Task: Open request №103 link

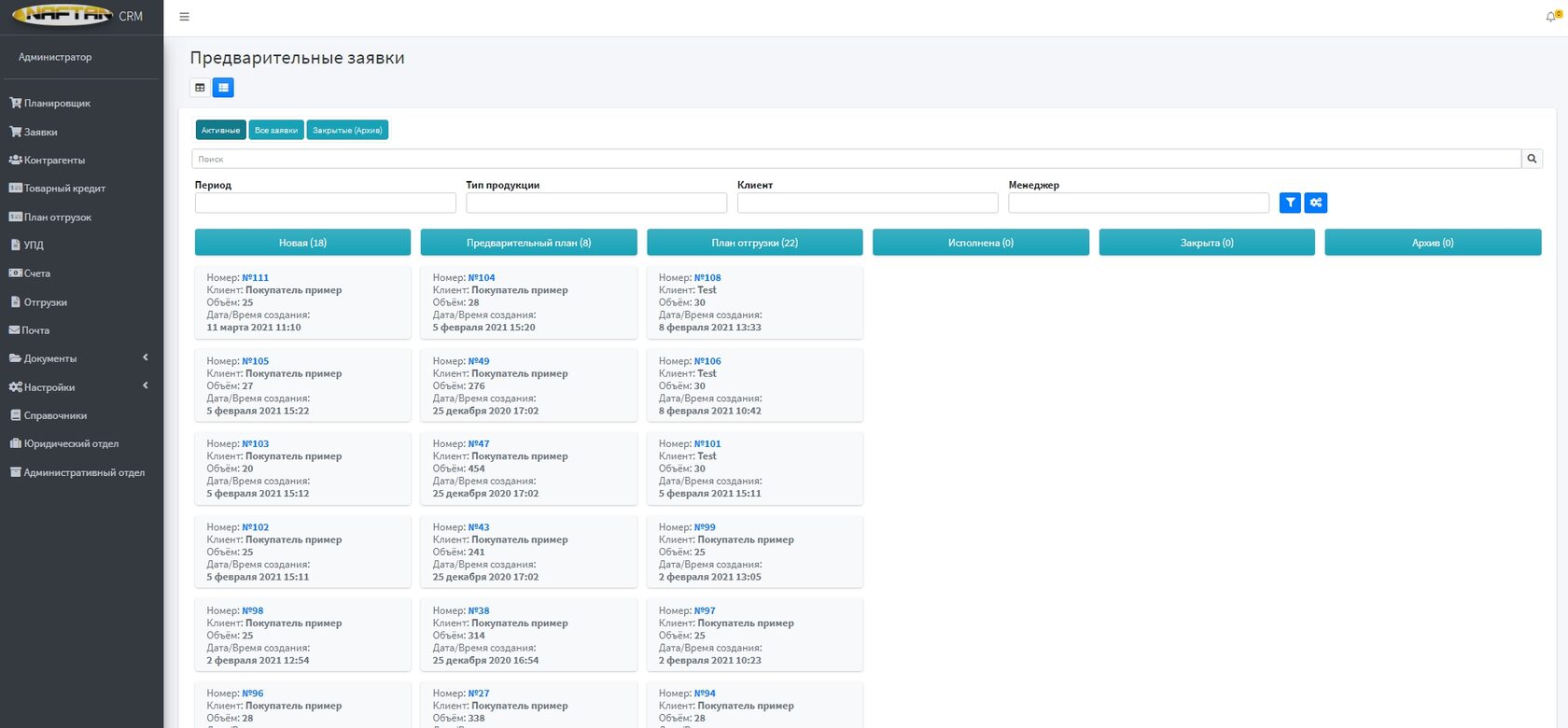Action: pos(255,444)
